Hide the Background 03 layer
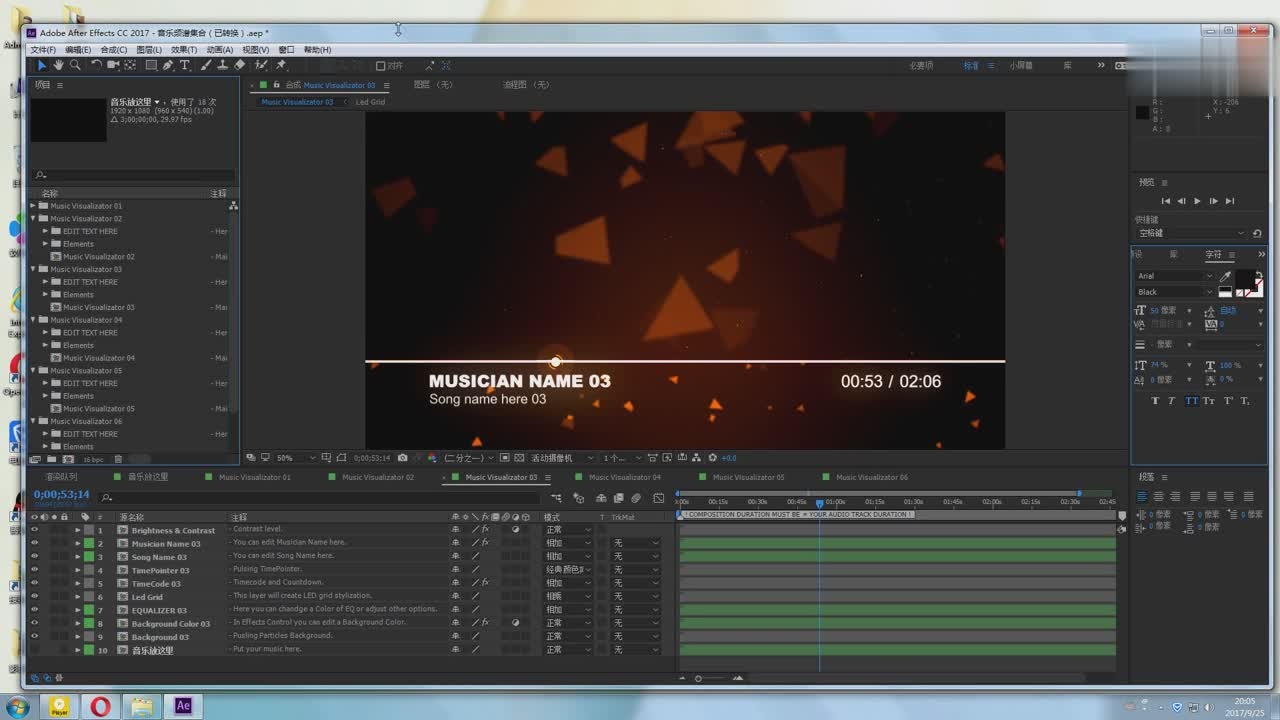1280x720 pixels. pos(34,636)
